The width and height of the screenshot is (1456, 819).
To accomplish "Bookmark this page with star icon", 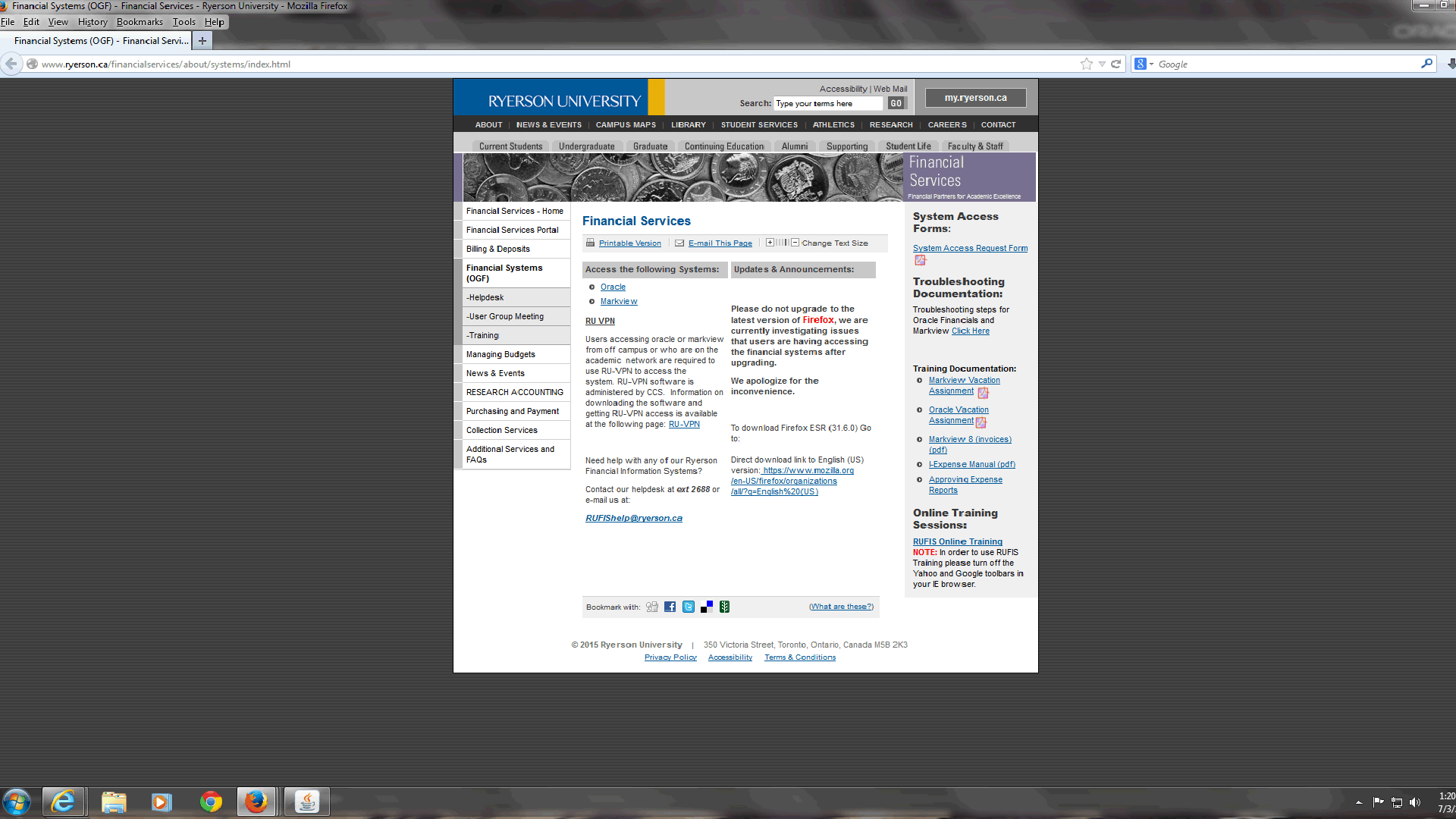I will coord(1086,64).
